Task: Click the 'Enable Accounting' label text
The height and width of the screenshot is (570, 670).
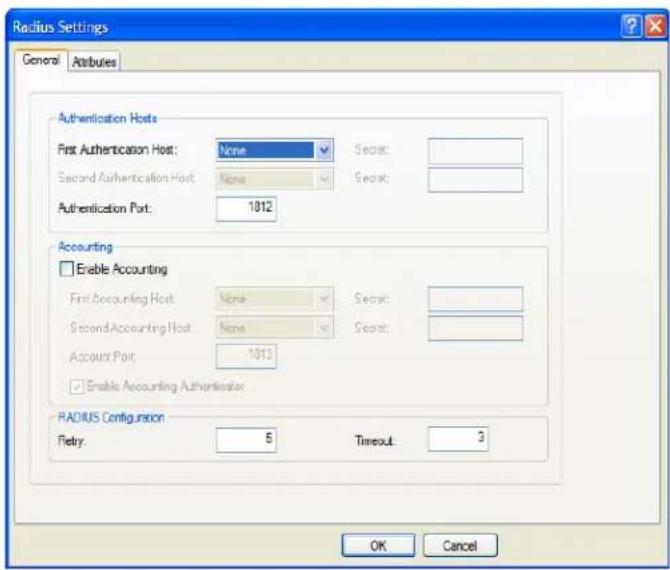Action: coord(122,269)
